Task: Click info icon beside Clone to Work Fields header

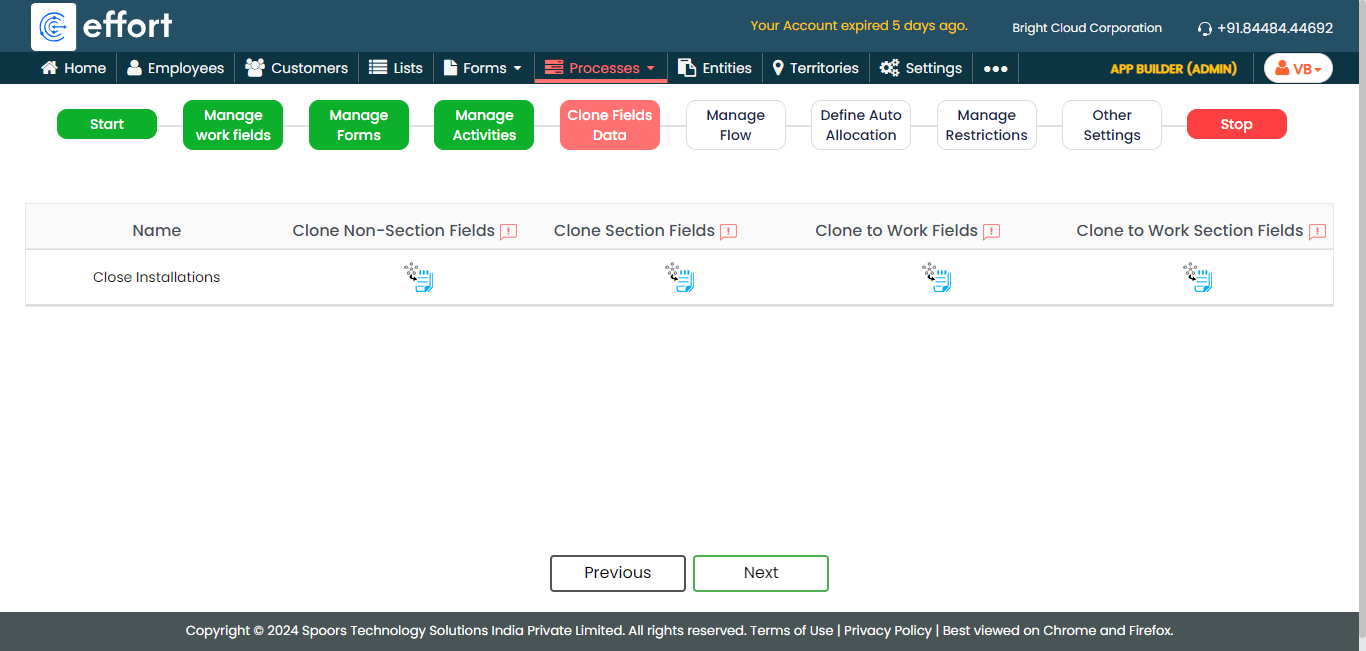Action: tap(991, 232)
